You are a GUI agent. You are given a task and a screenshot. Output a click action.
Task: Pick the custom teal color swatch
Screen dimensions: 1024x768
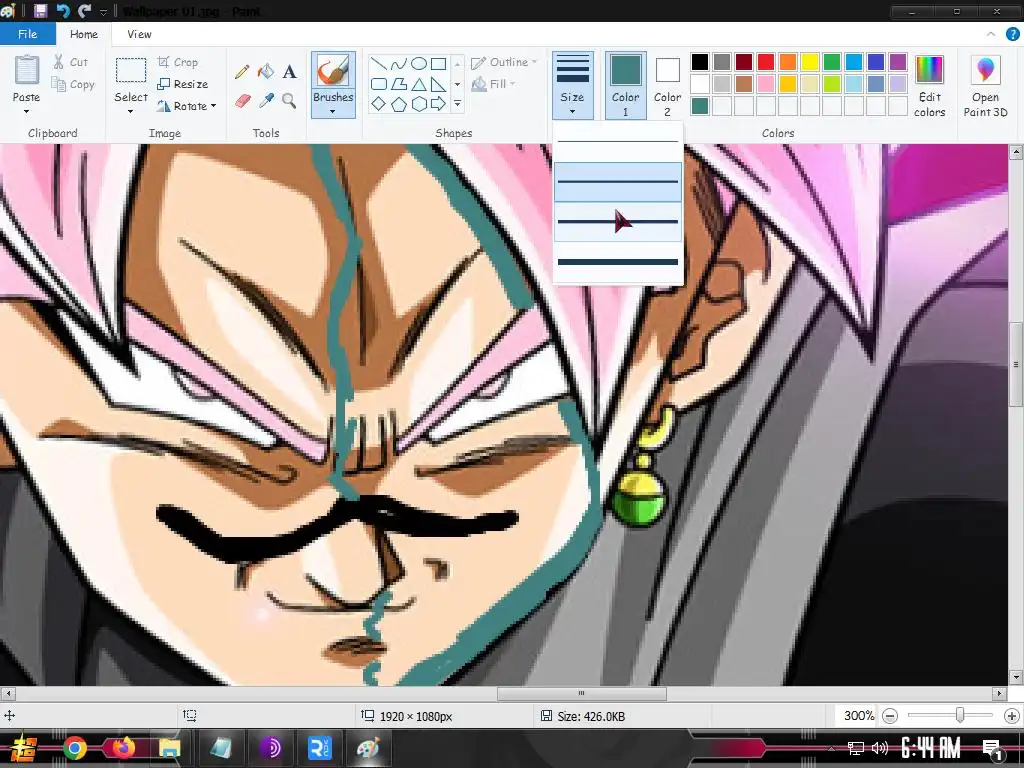[699, 105]
